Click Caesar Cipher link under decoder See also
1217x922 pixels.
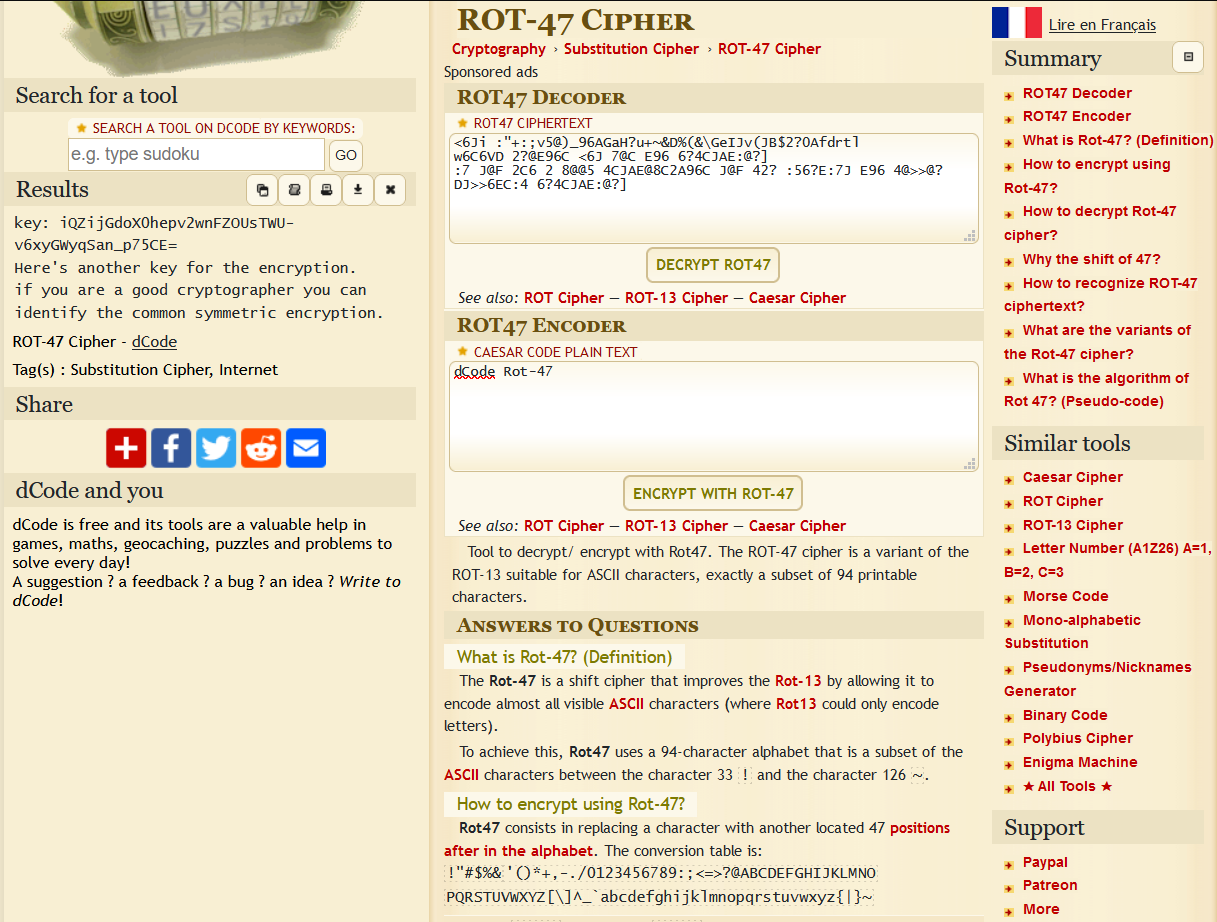click(797, 298)
